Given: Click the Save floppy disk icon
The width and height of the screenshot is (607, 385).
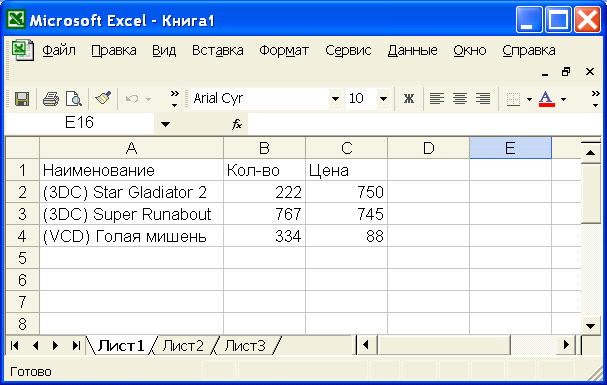Looking at the screenshot, I should pos(22,99).
